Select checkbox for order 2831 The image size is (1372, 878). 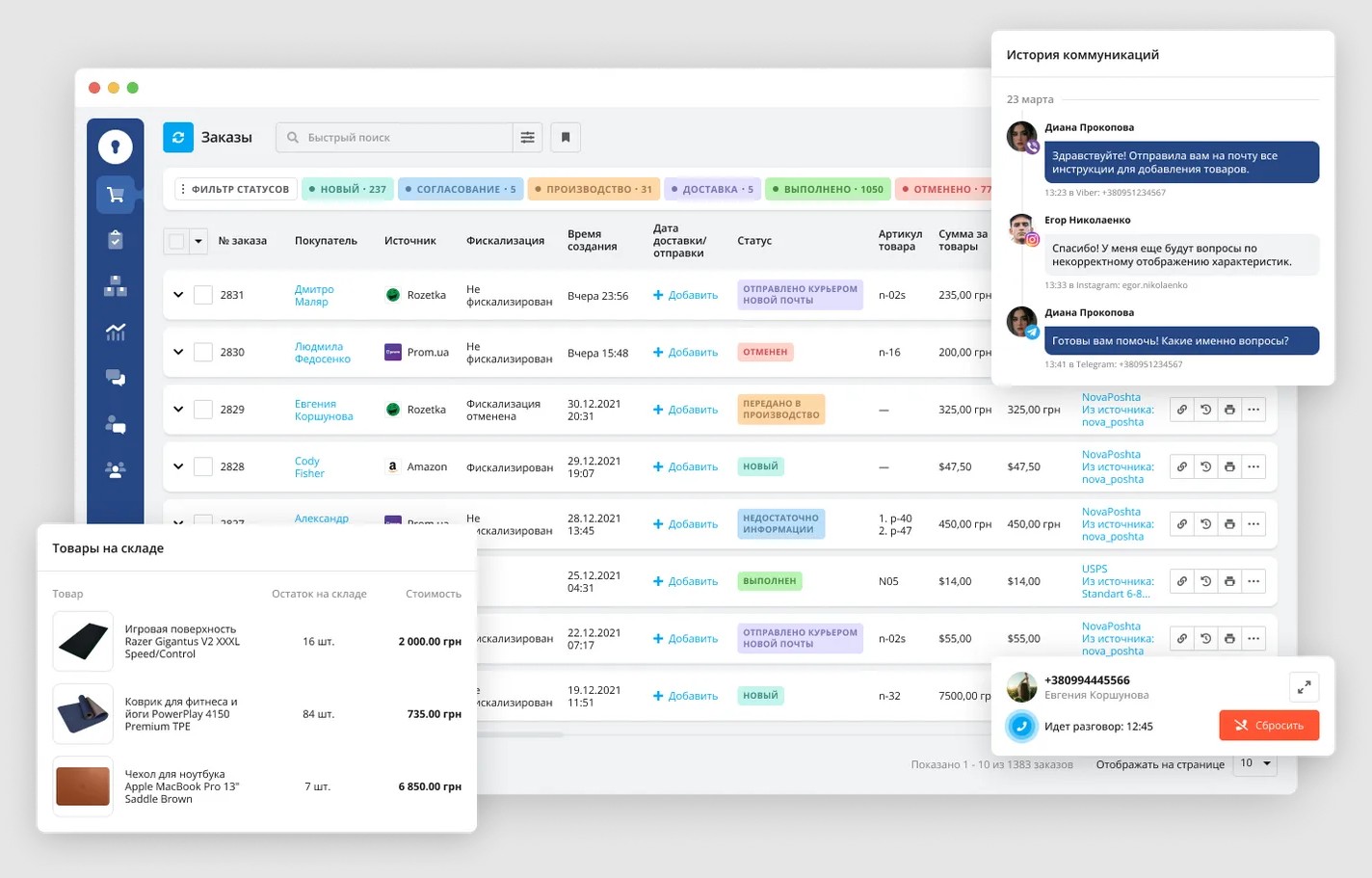pos(203,295)
